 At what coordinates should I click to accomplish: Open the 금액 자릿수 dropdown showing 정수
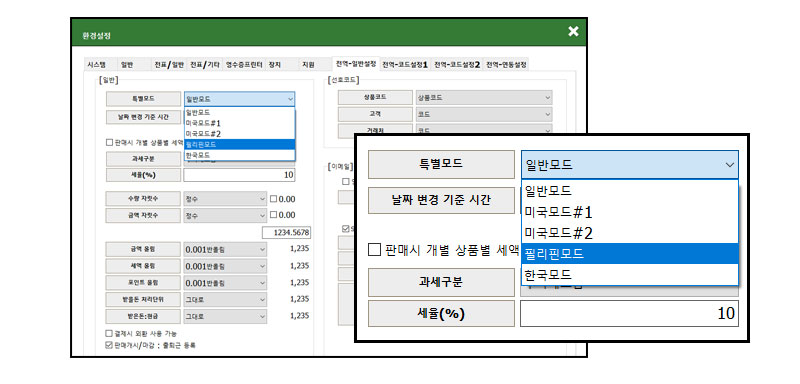(x=224, y=215)
